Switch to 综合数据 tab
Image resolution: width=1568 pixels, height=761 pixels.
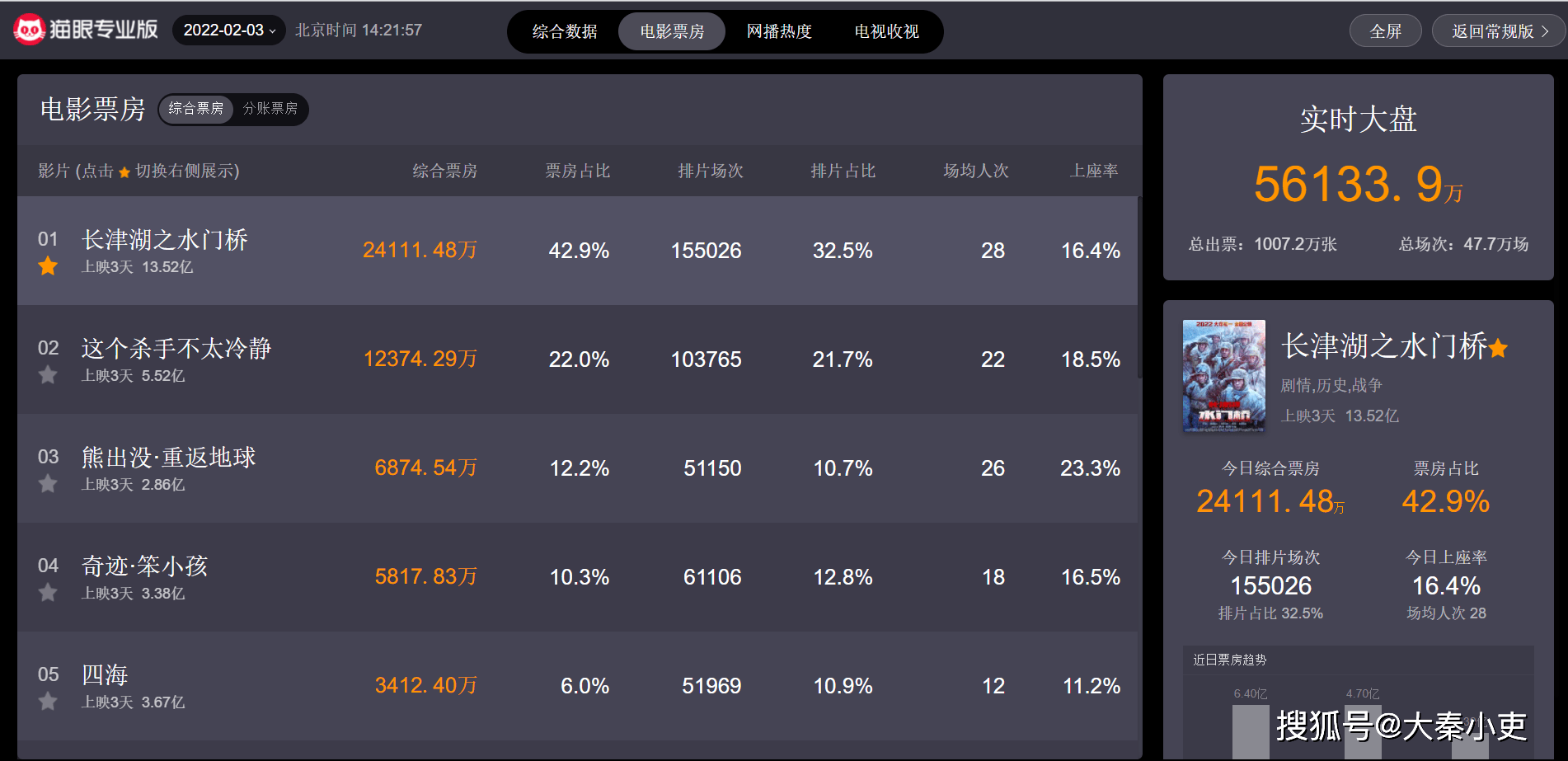(x=565, y=31)
